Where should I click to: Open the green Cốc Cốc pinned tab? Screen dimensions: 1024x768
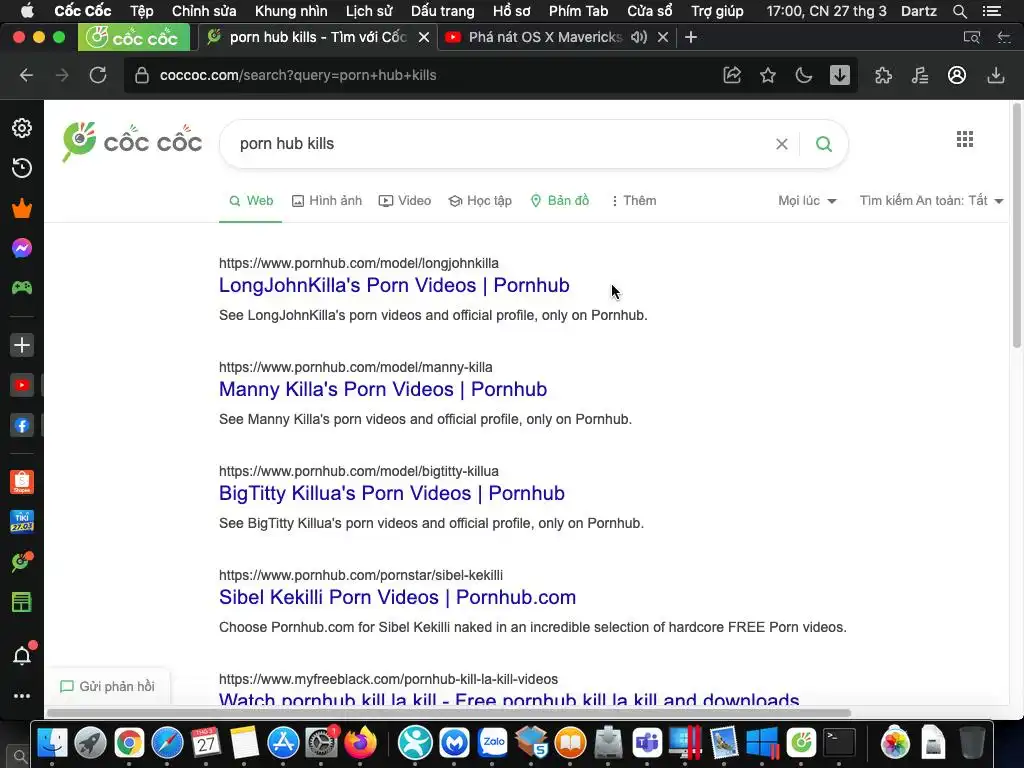click(134, 37)
